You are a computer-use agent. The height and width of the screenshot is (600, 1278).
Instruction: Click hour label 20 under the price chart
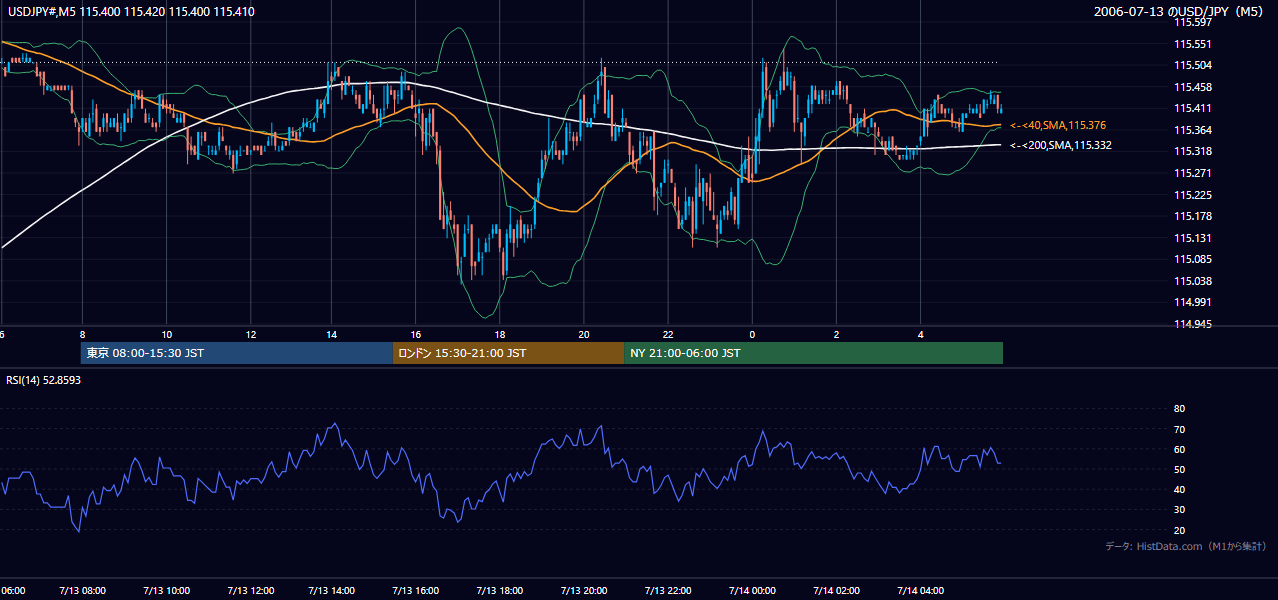[584, 334]
